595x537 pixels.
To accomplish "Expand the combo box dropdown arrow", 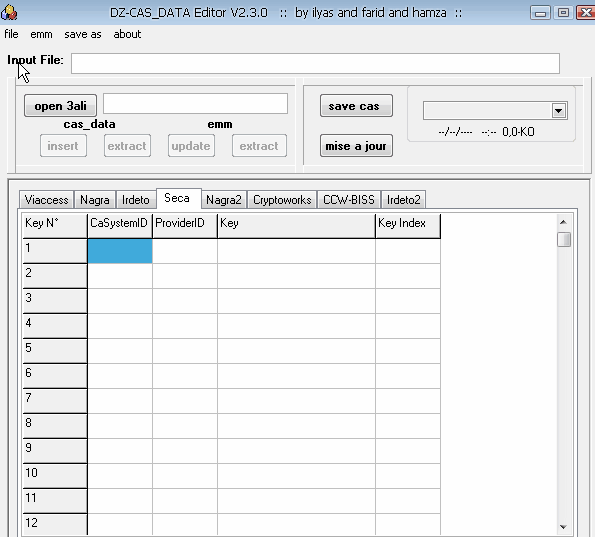I will (x=558, y=111).
